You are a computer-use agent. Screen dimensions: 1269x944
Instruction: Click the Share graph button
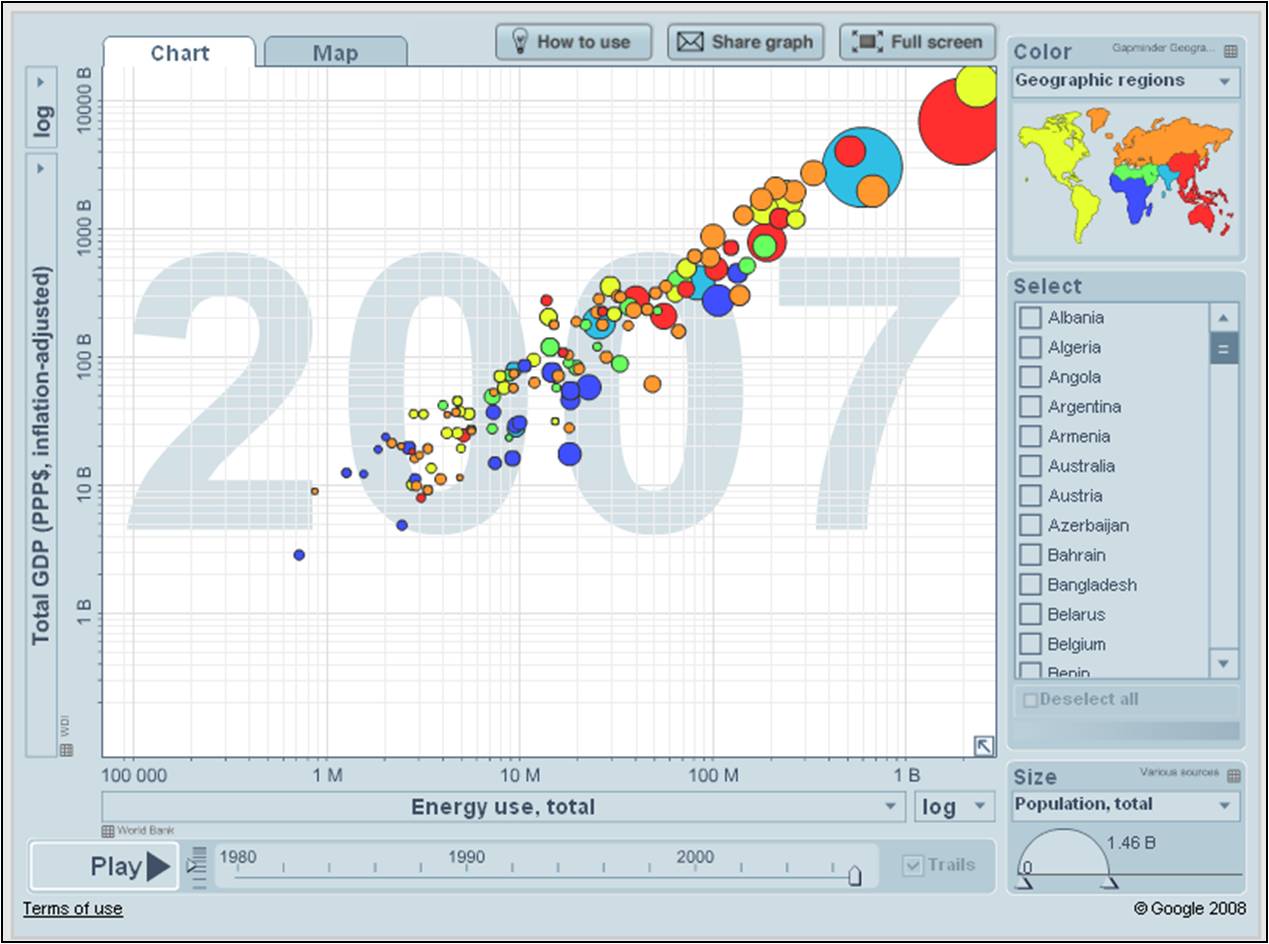coord(745,42)
